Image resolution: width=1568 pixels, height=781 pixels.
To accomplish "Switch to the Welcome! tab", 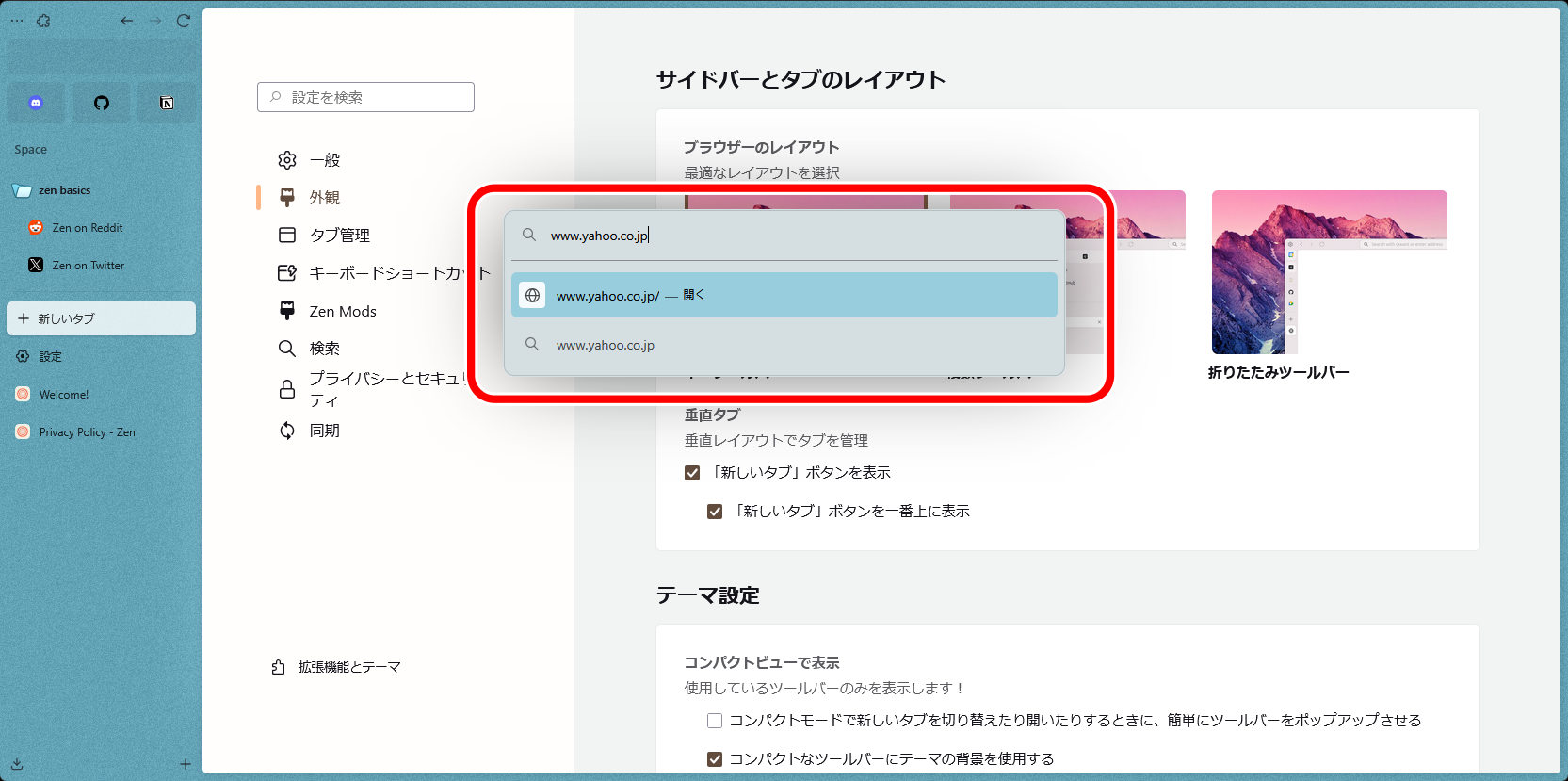I will (101, 394).
